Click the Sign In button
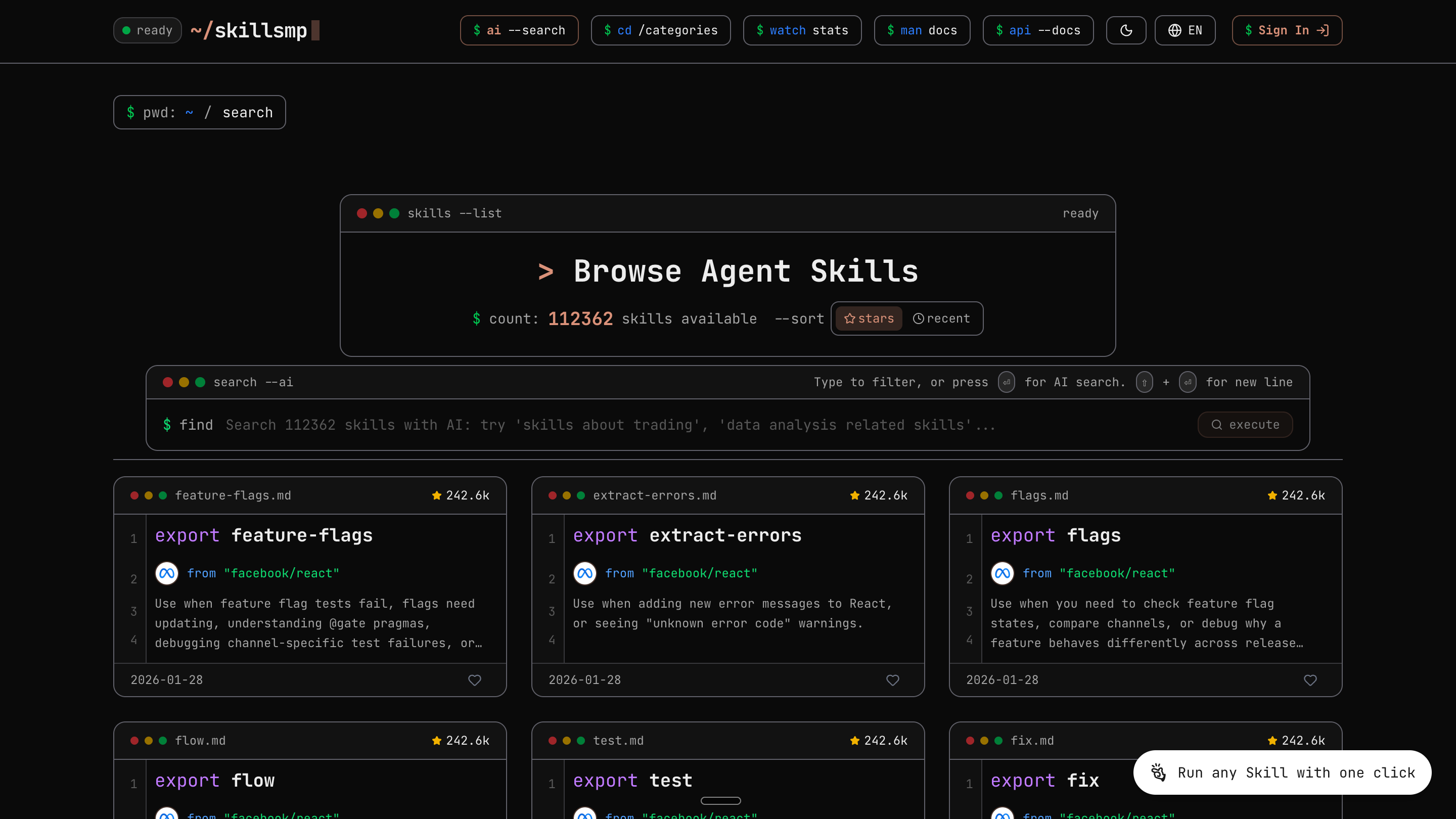Image resolution: width=1456 pixels, height=819 pixels. (1287, 30)
